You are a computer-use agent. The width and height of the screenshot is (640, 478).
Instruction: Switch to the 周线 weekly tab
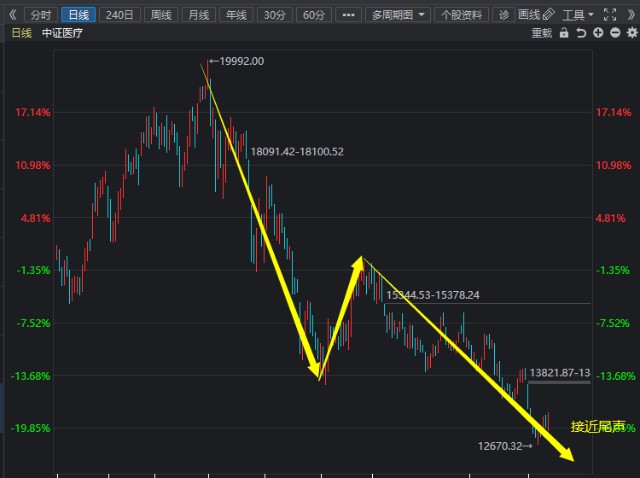tap(158, 15)
